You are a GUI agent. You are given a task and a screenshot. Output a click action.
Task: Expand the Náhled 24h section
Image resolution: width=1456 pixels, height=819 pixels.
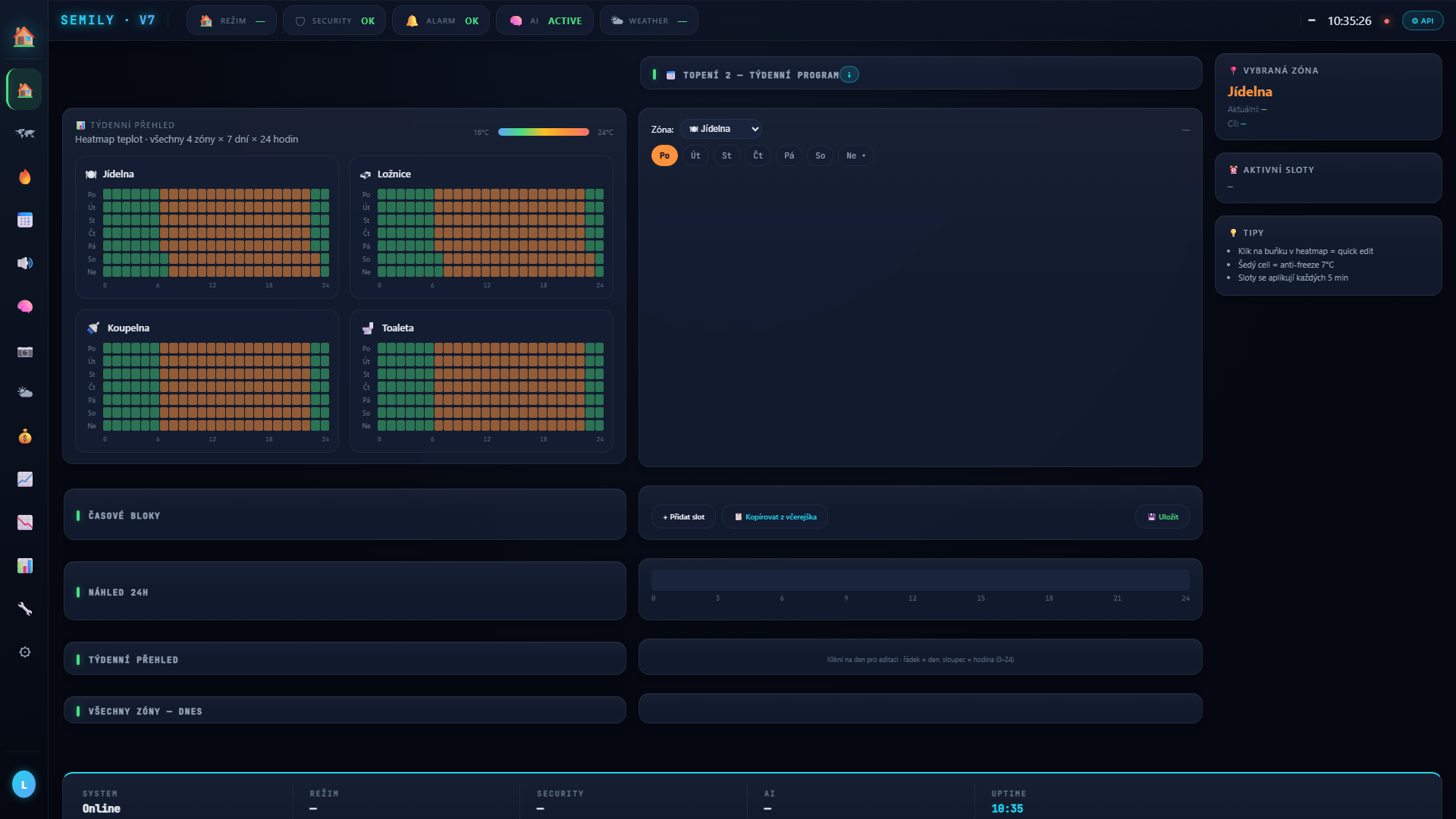tap(345, 591)
